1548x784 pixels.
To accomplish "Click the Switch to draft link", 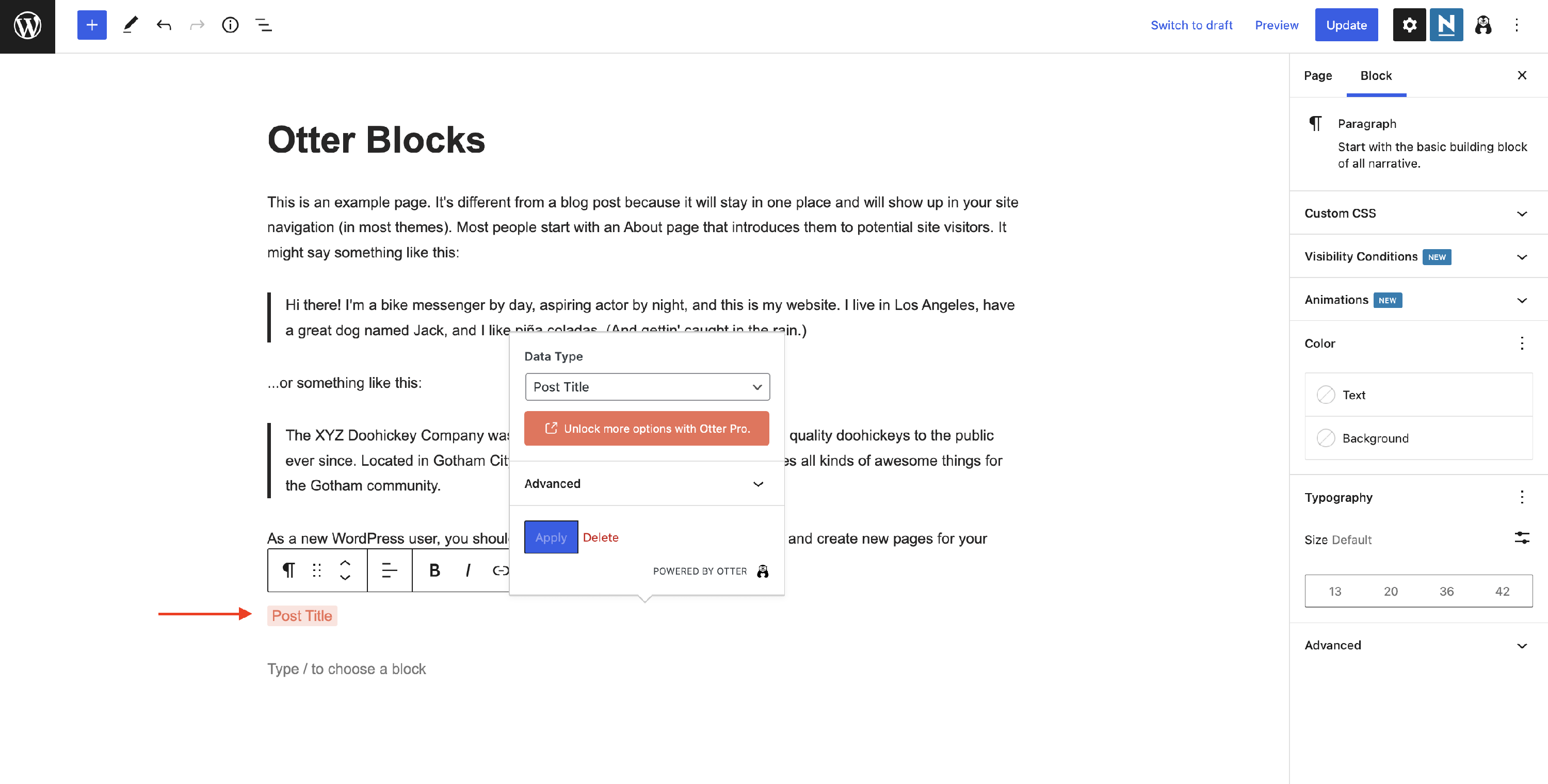I will pyautogui.click(x=1191, y=25).
